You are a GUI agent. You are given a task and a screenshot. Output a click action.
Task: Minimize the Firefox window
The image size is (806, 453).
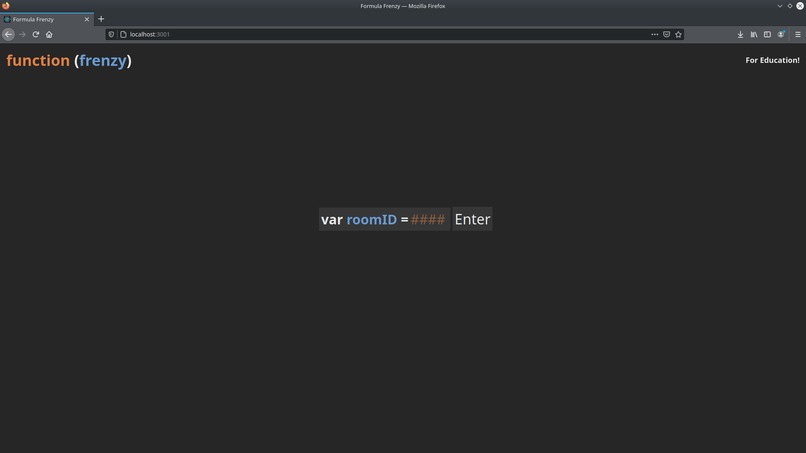coord(780,6)
